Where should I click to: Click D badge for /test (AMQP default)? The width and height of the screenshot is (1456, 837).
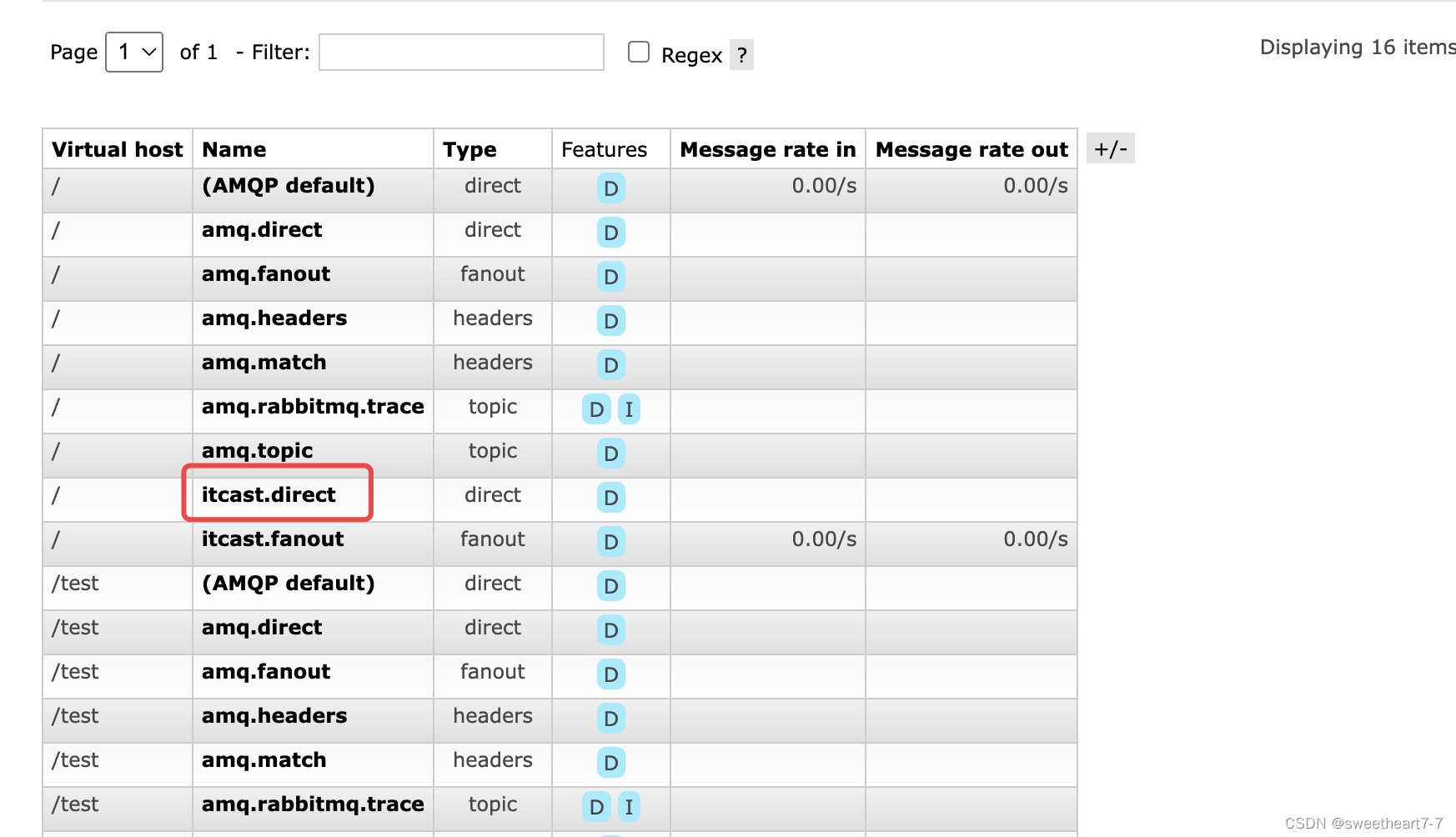[611, 586]
